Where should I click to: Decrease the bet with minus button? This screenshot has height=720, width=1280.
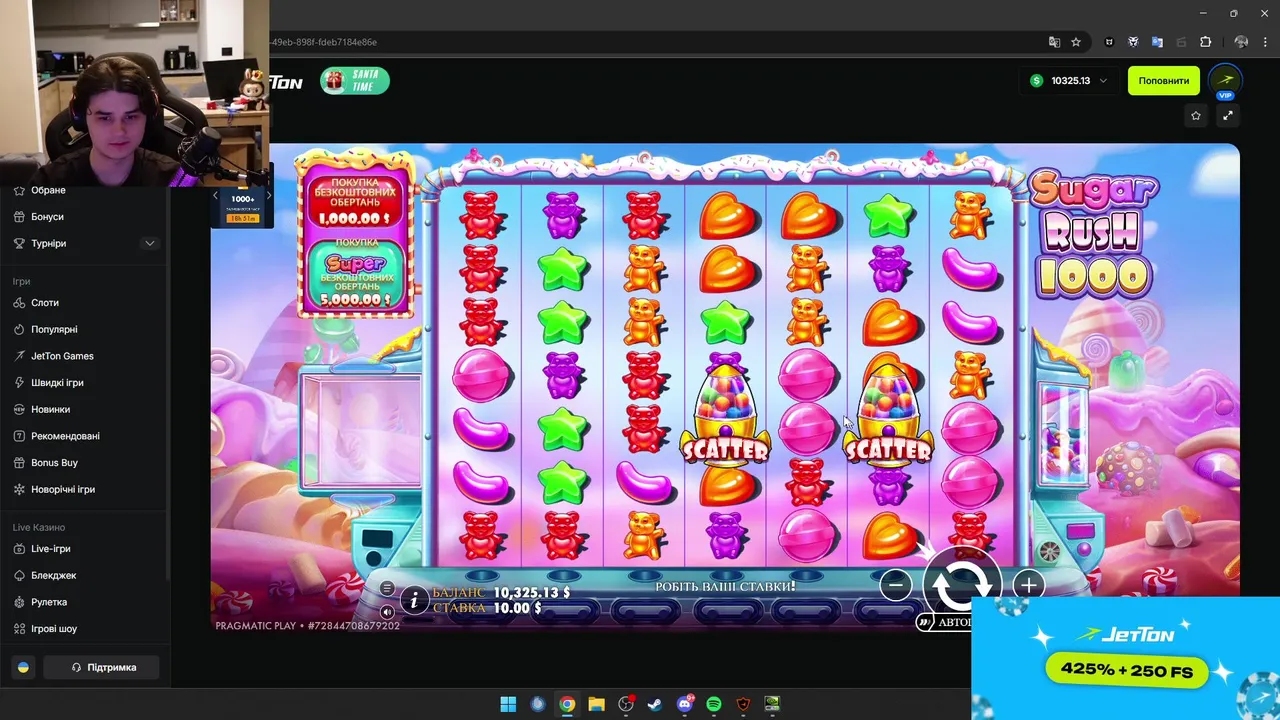(x=895, y=585)
